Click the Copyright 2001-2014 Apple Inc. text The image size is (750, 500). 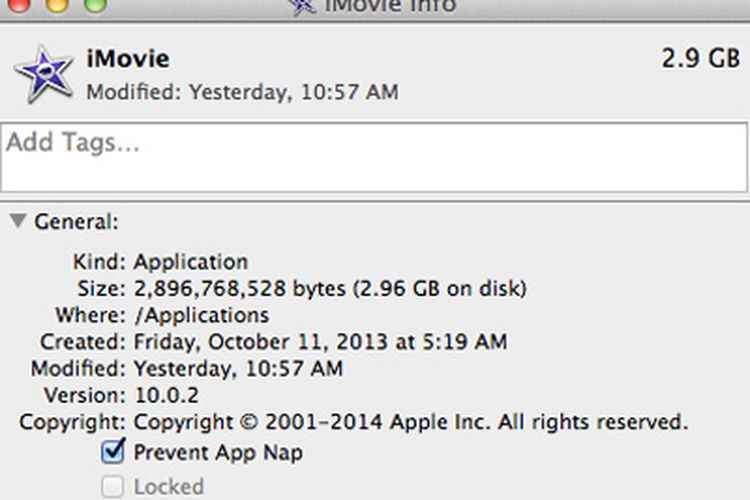pyautogui.click(x=410, y=422)
